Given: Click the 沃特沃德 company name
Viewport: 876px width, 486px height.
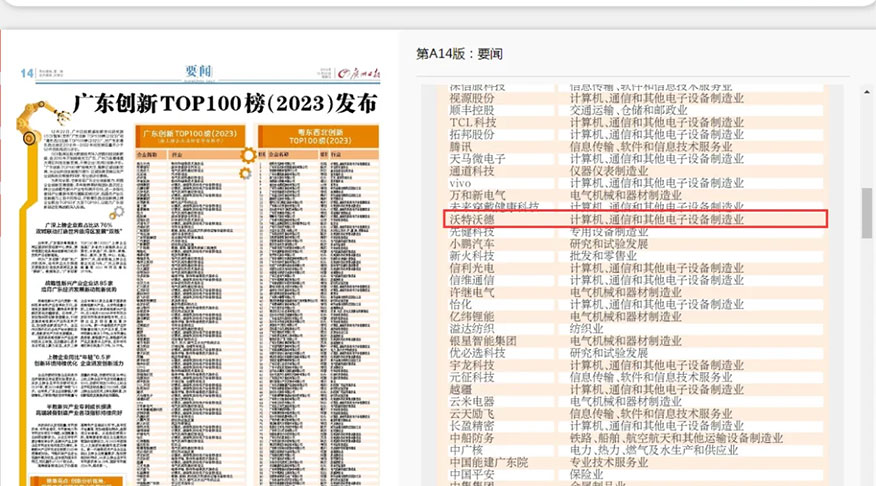Looking at the screenshot, I should (472, 220).
